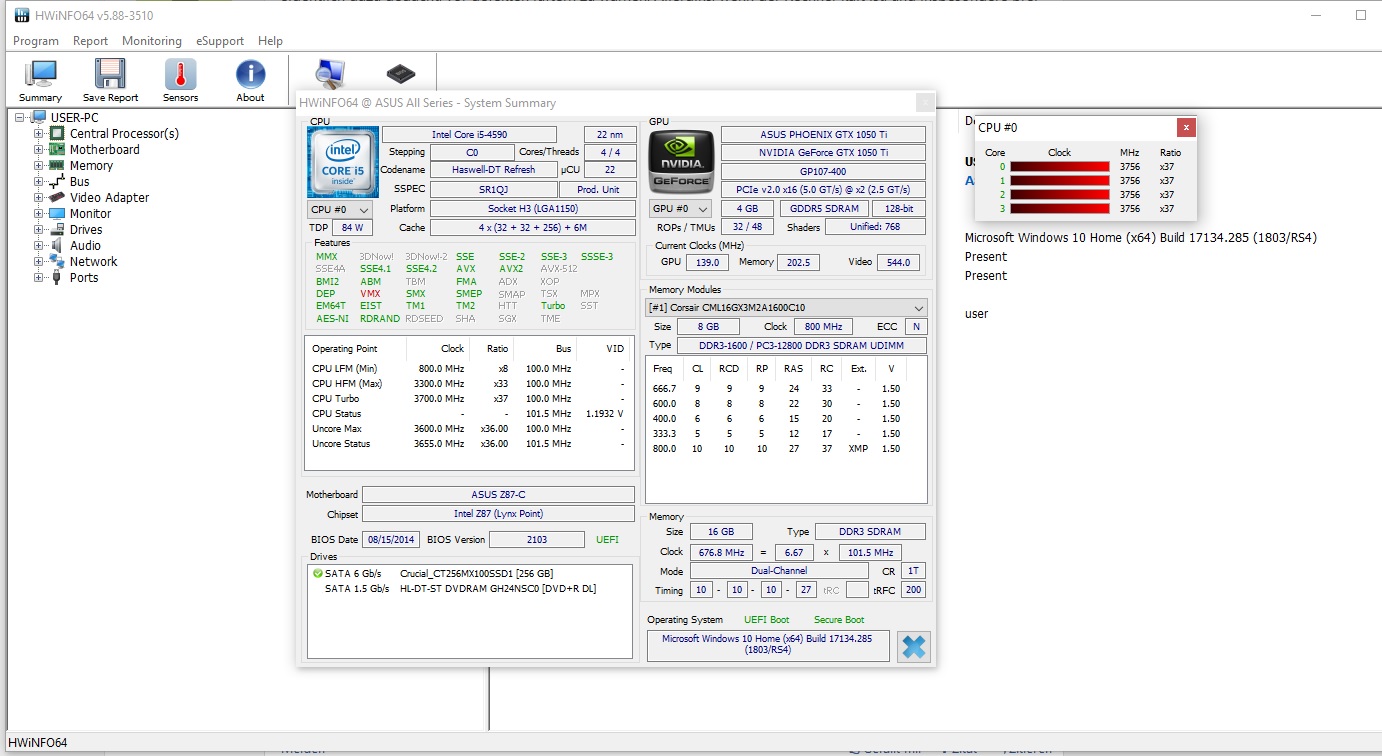Click core 3 clock bar
The width and height of the screenshot is (1382, 756).
[x=1060, y=209]
